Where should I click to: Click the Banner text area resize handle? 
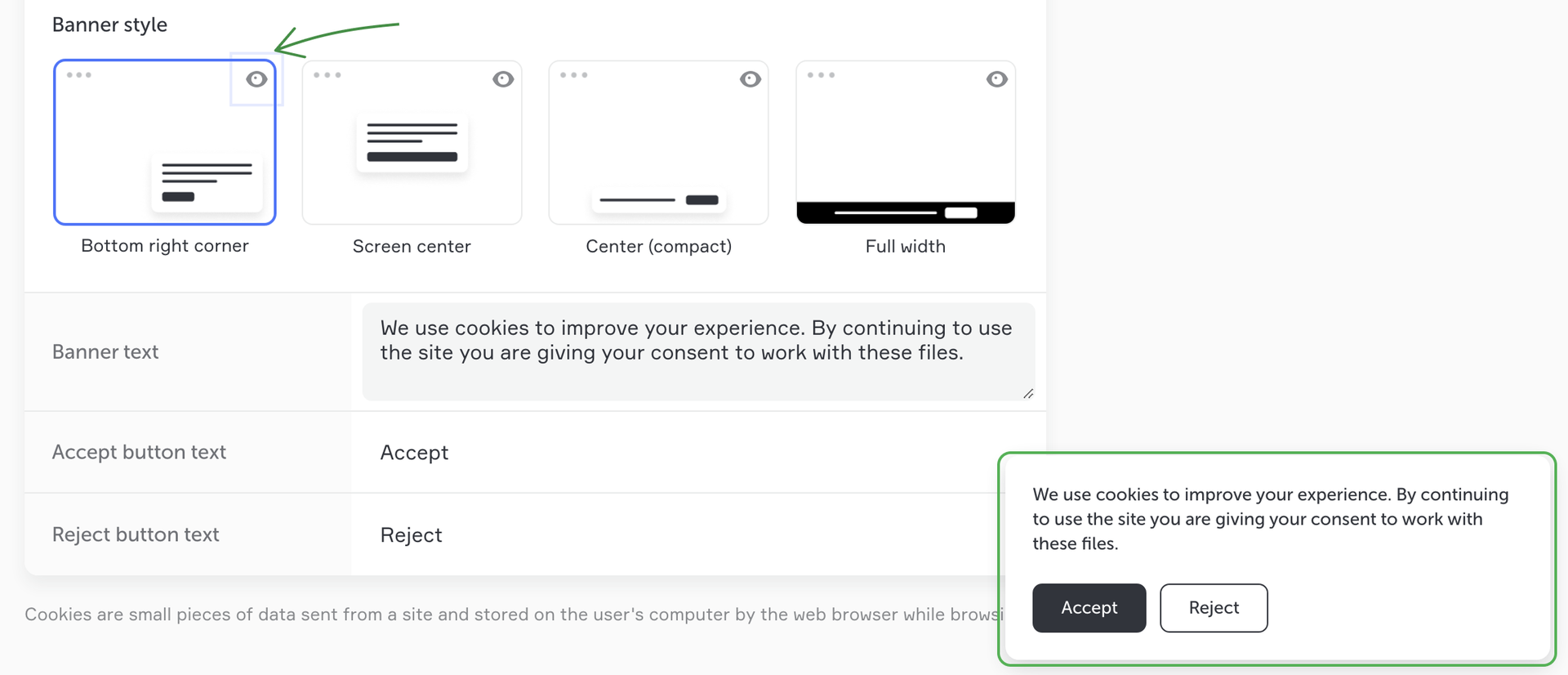tap(1028, 394)
